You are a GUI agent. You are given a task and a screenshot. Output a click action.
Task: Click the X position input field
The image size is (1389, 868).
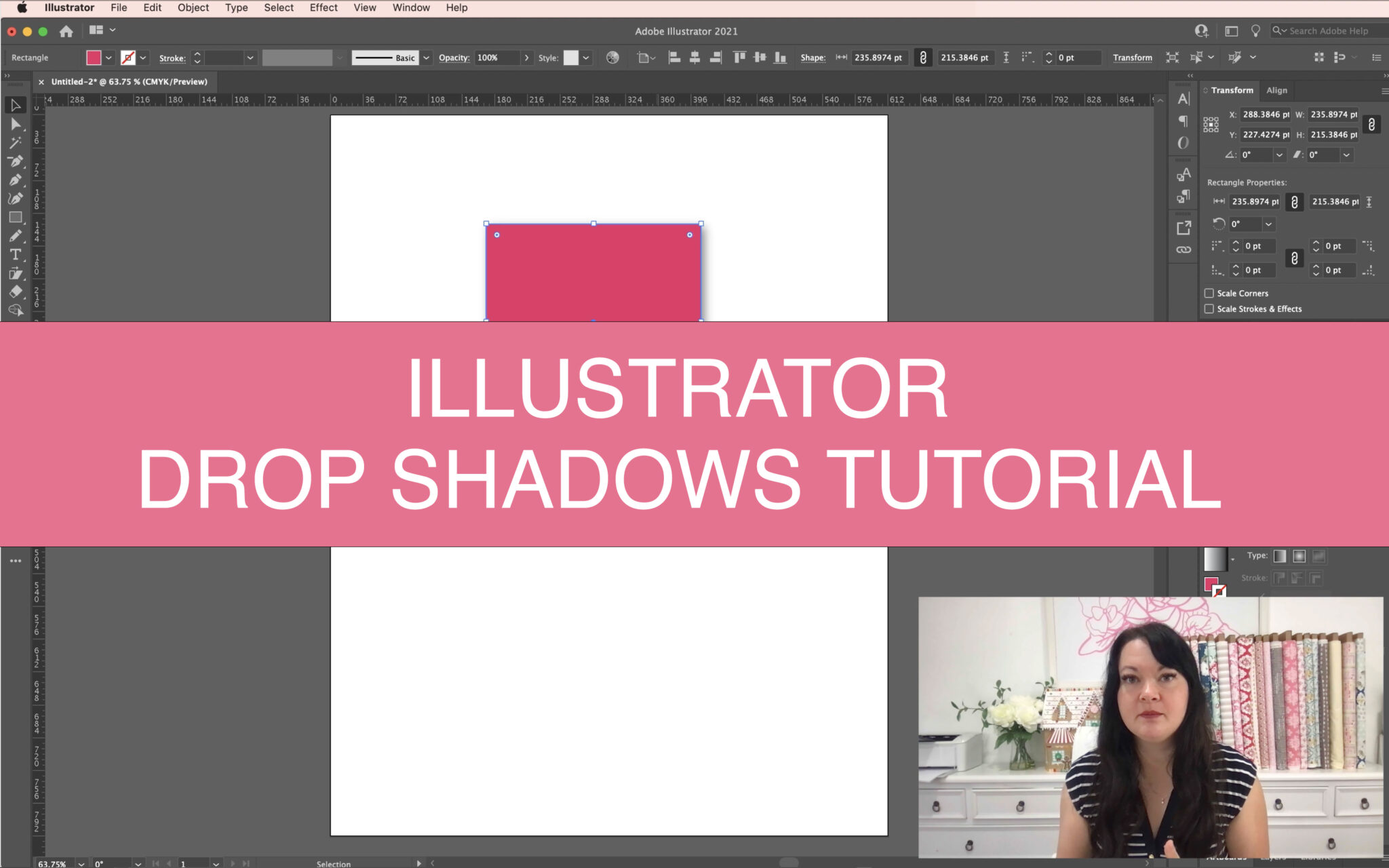(x=1265, y=115)
